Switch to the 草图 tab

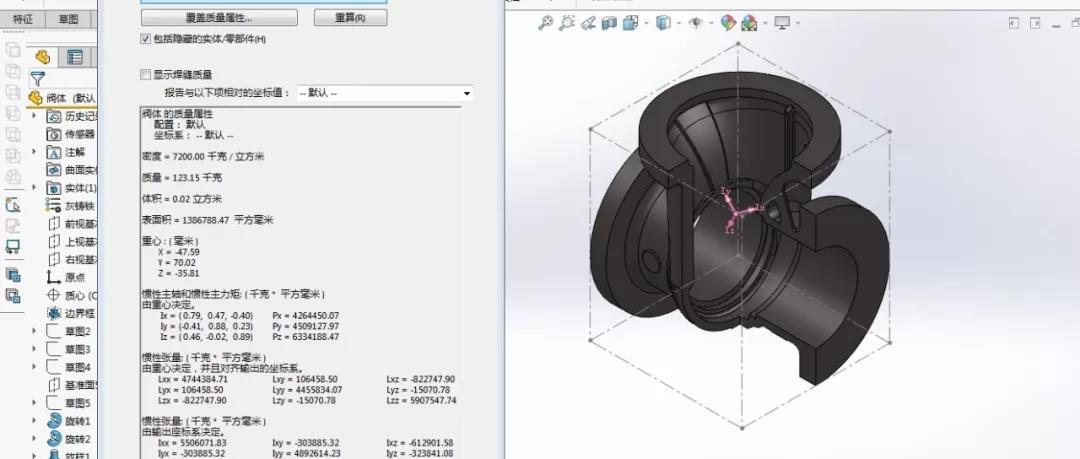pos(69,18)
